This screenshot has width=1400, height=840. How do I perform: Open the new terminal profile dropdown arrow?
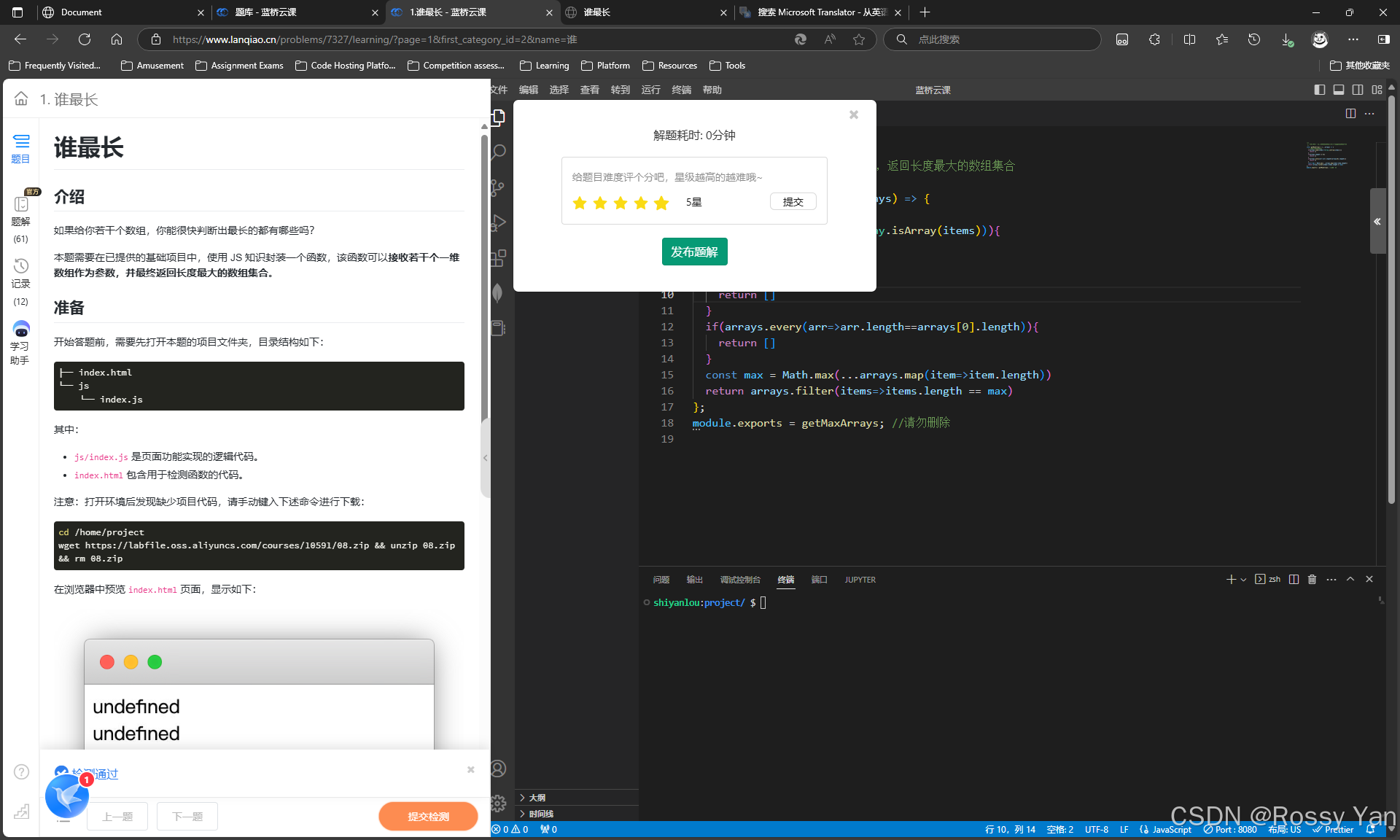[x=1243, y=580]
